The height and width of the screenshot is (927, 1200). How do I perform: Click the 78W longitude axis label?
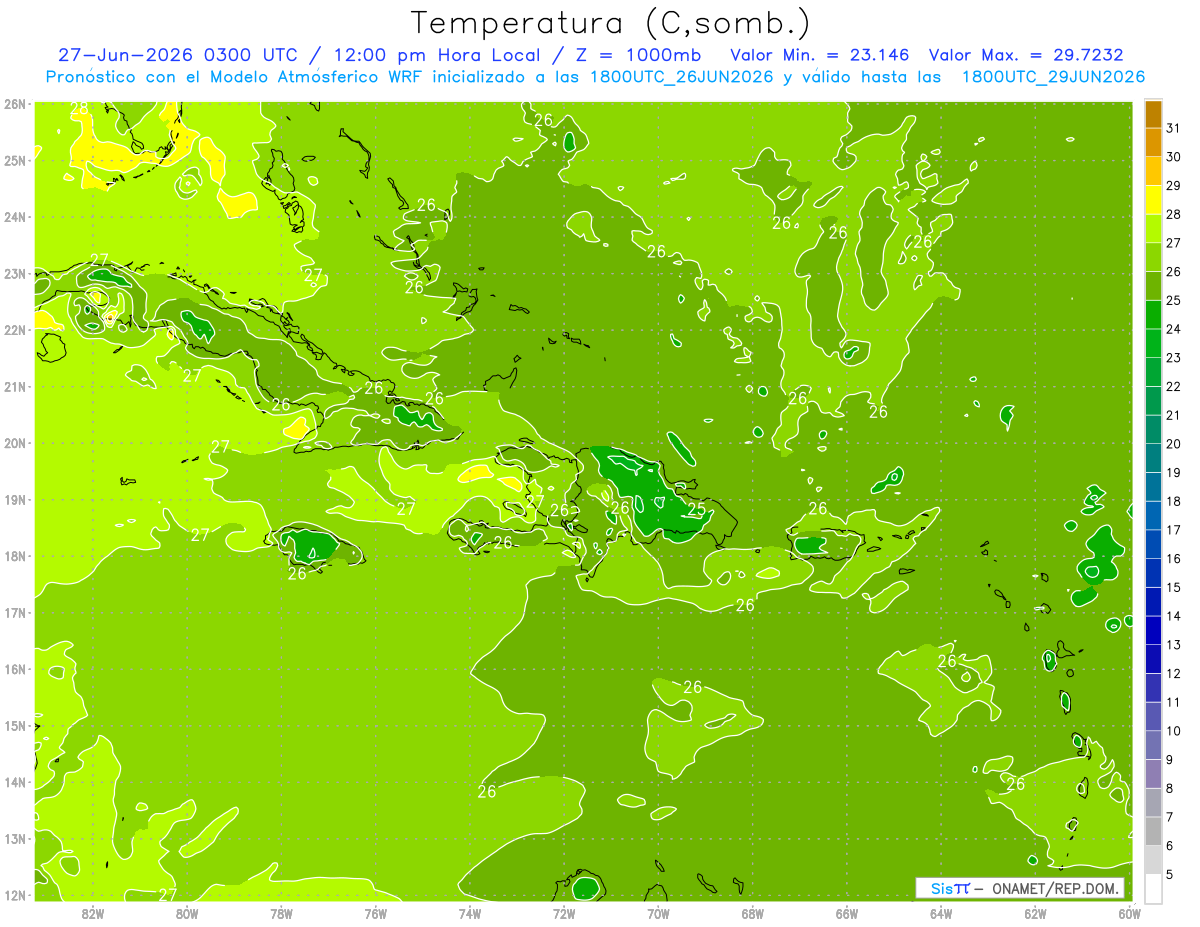[x=281, y=913]
